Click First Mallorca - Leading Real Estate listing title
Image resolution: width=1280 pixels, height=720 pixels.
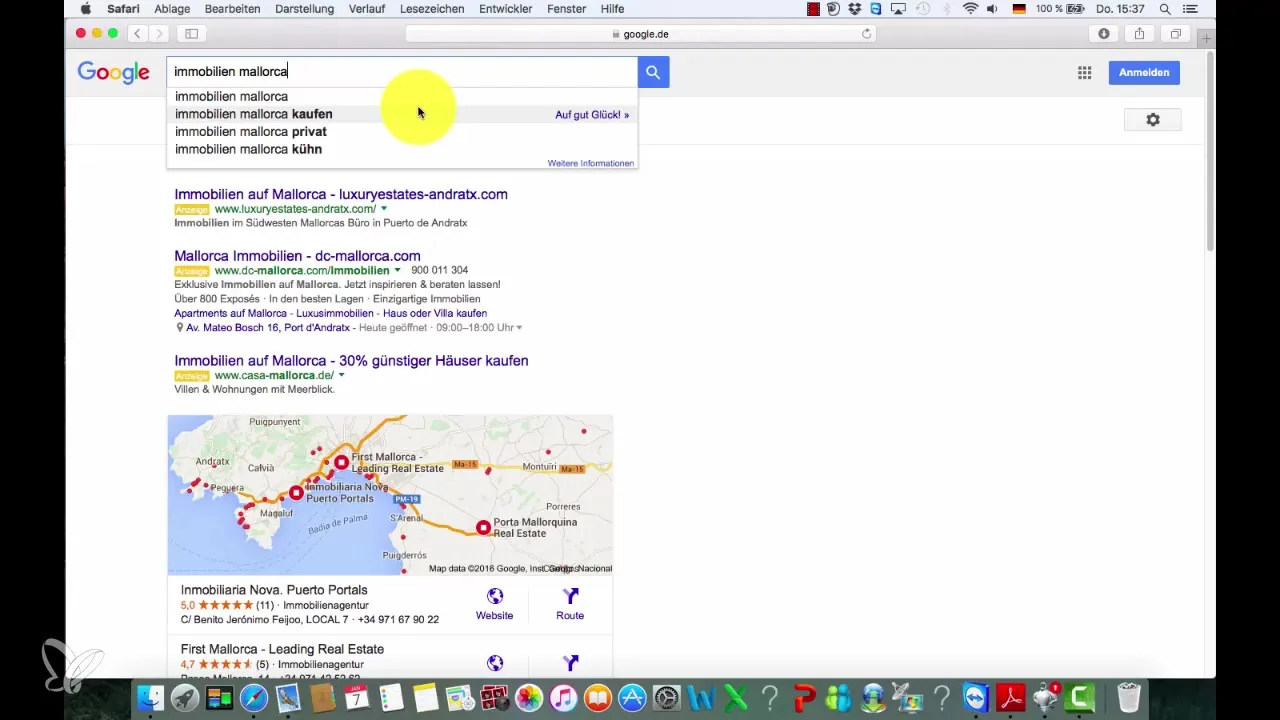282,649
